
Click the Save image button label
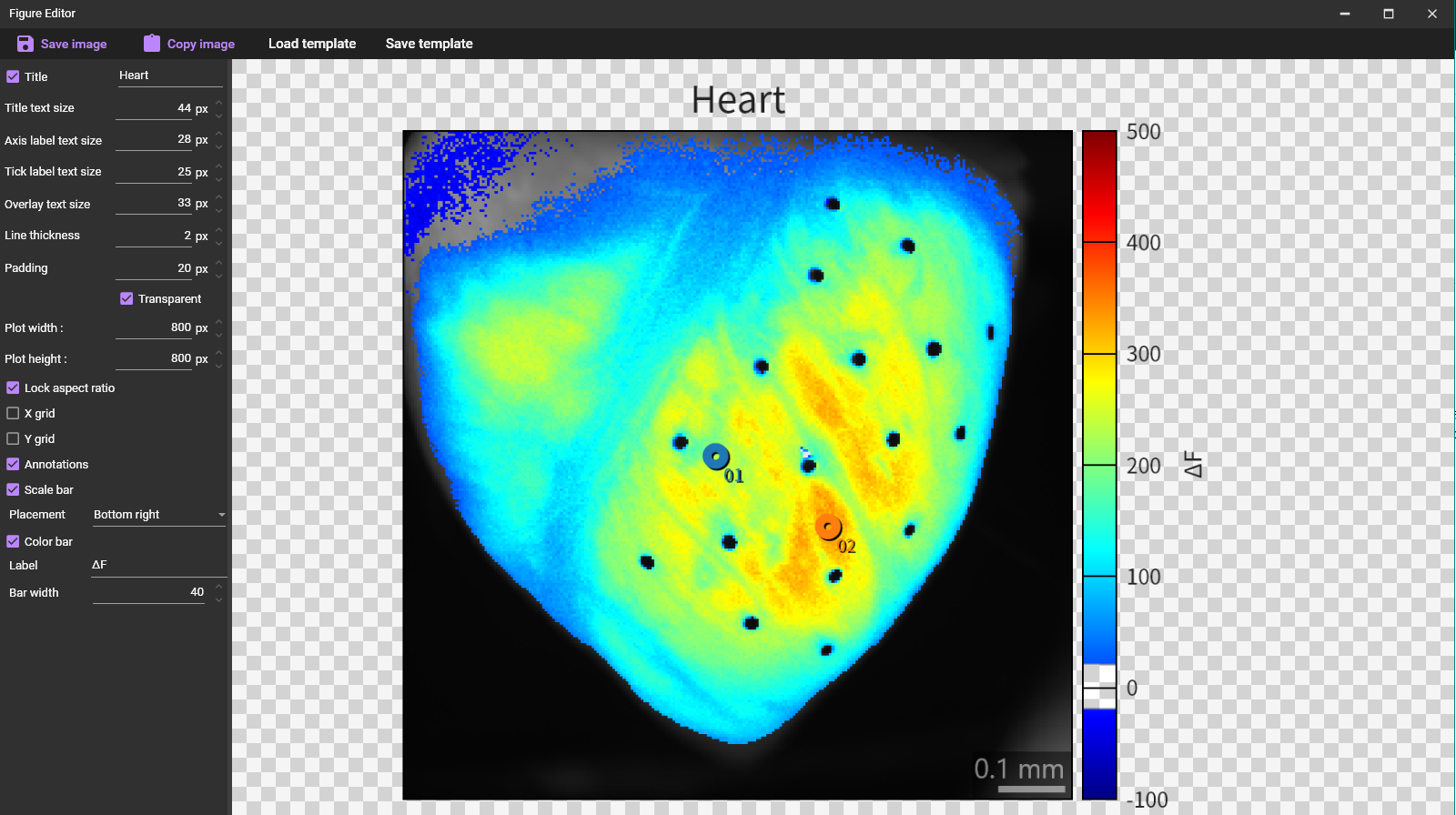[74, 44]
